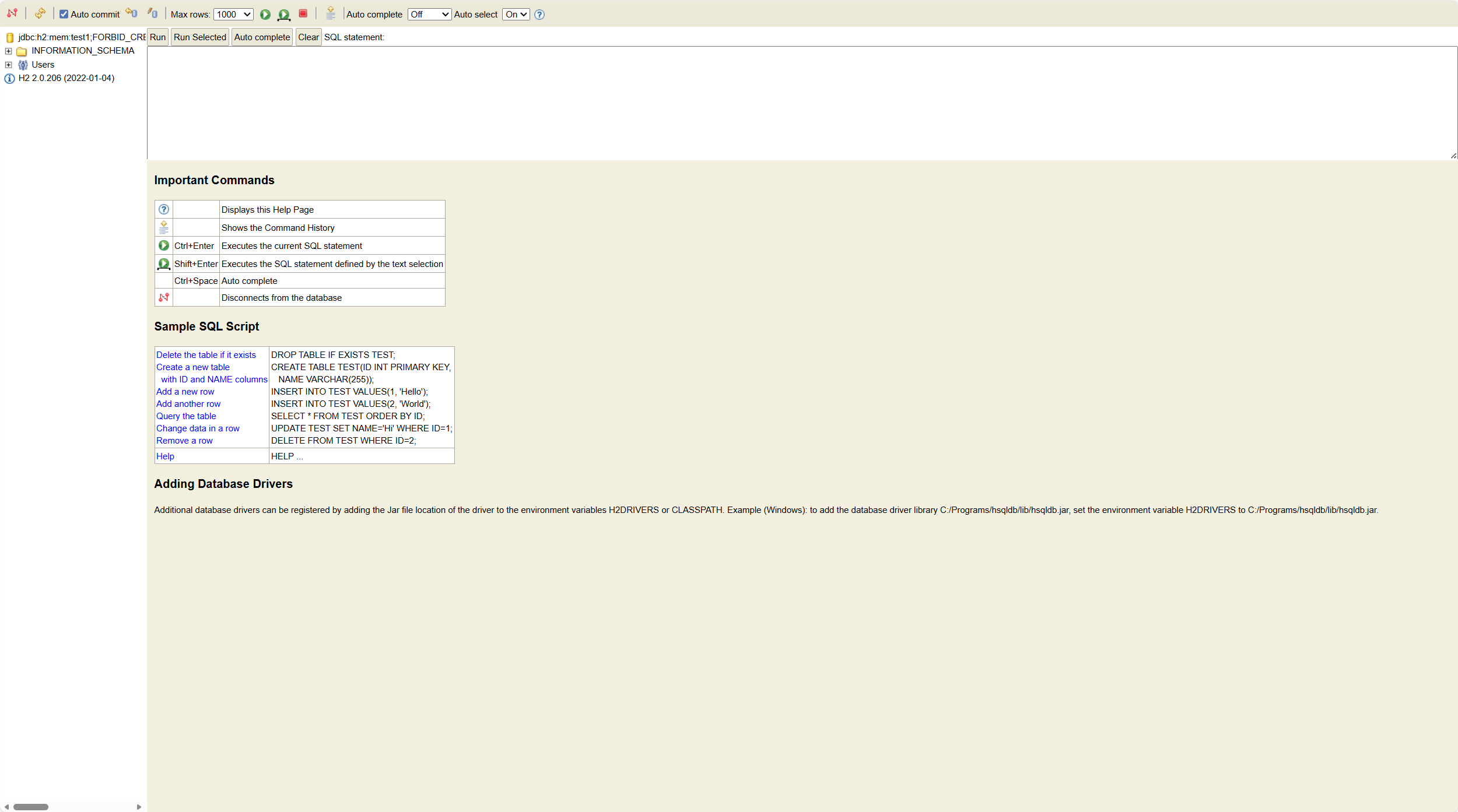Click the Disconnect toolbar icon
This screenshot has width=1458, height=812.
pos(12,13)
